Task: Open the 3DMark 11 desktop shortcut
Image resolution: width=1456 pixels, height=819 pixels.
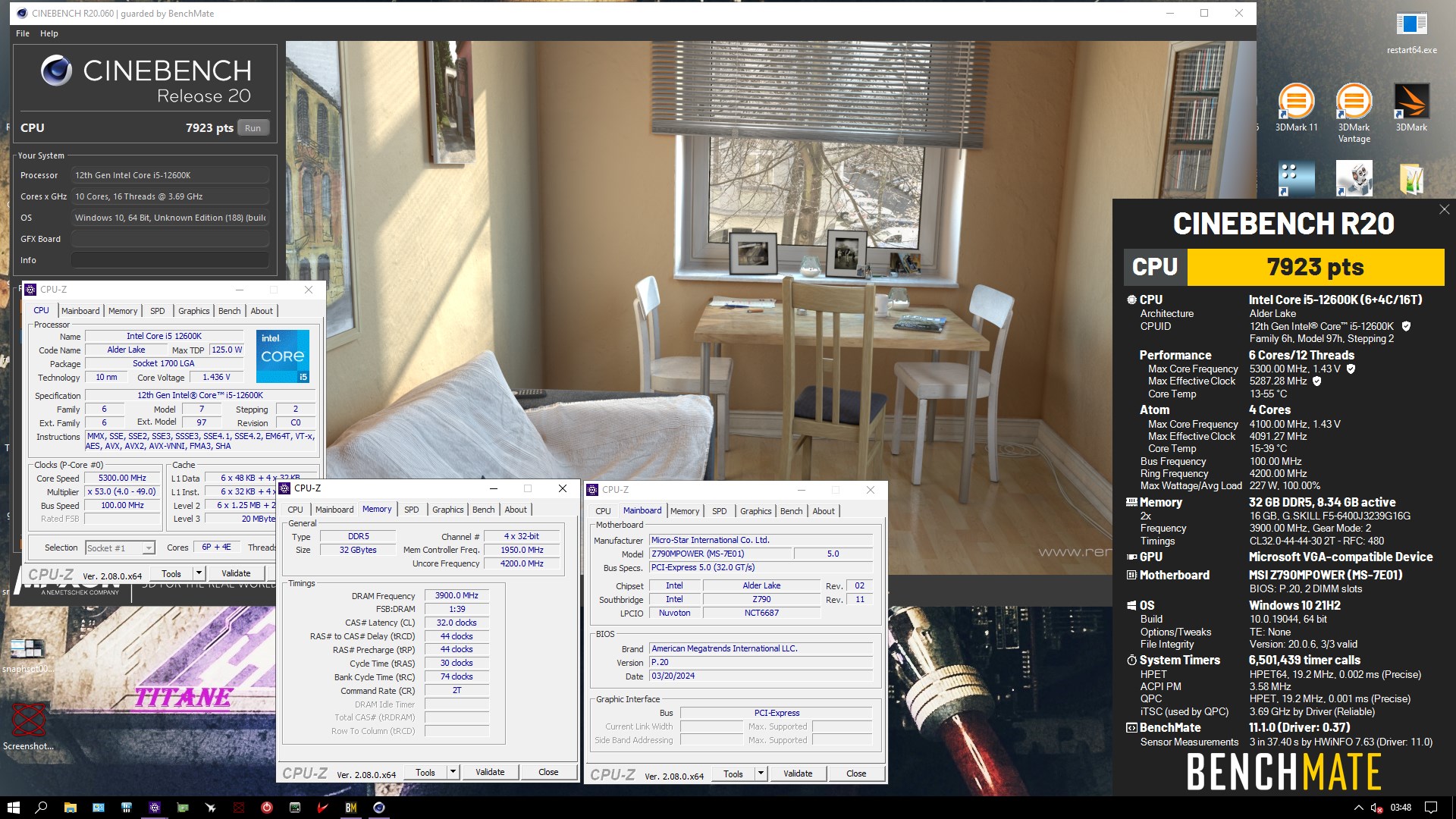Action: tap(1296, 108)
